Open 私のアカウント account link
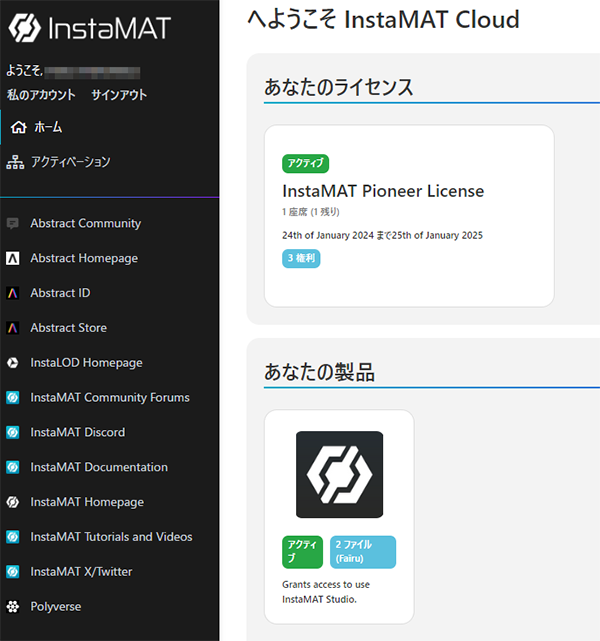This screenshot has height=641, width=600. tap(41, 95)
